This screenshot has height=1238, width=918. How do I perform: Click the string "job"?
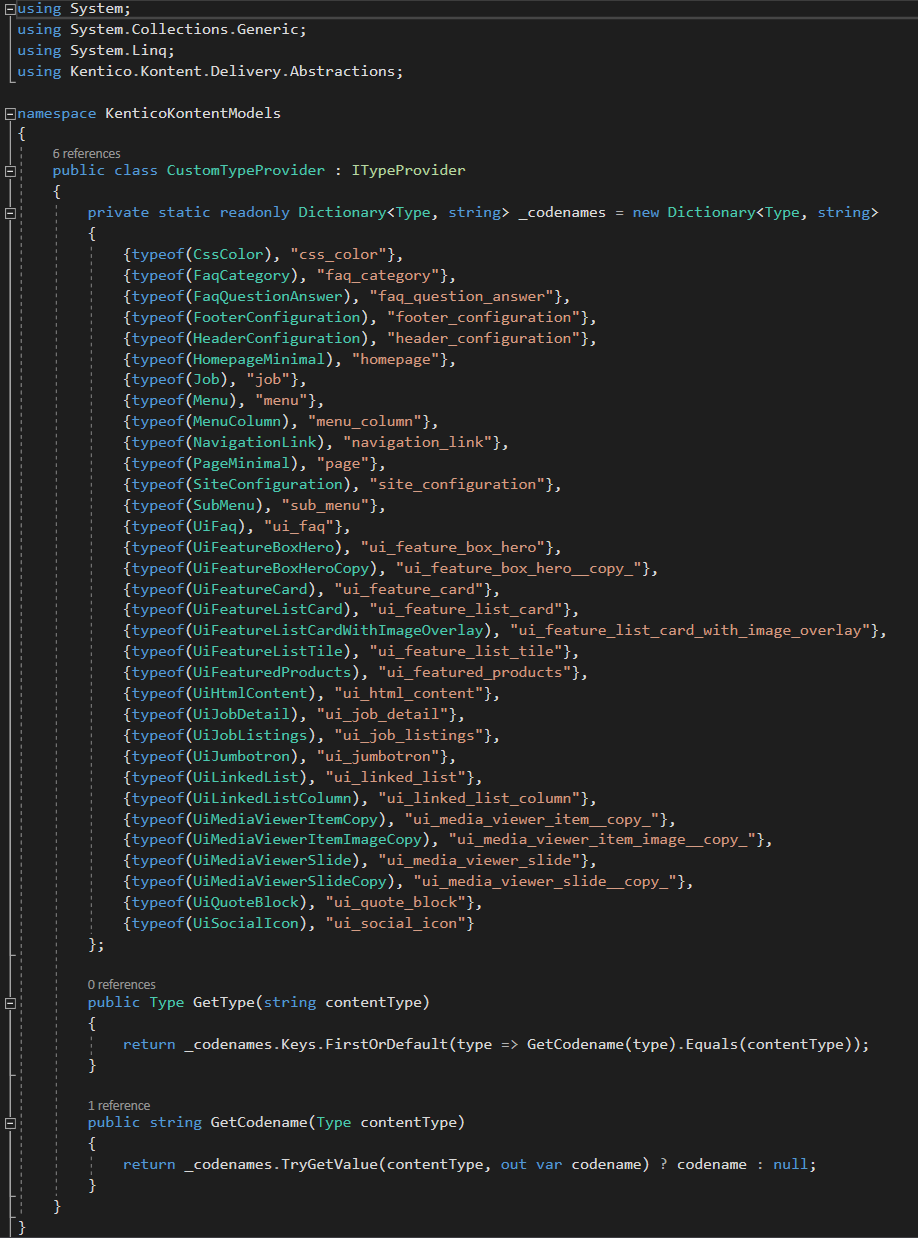tap(268, 381)
